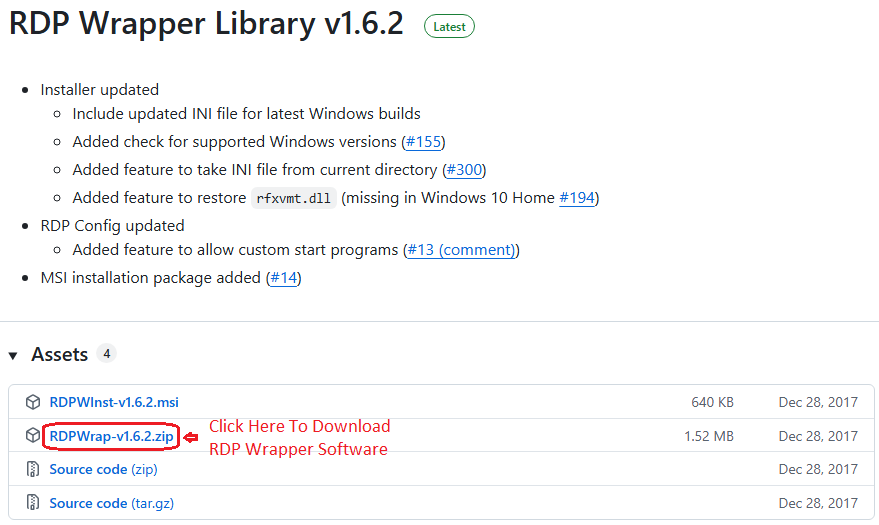Click the RDP Wrapper Library v1.6.2 title
The image size is (879, 525).
coord(206,24)
